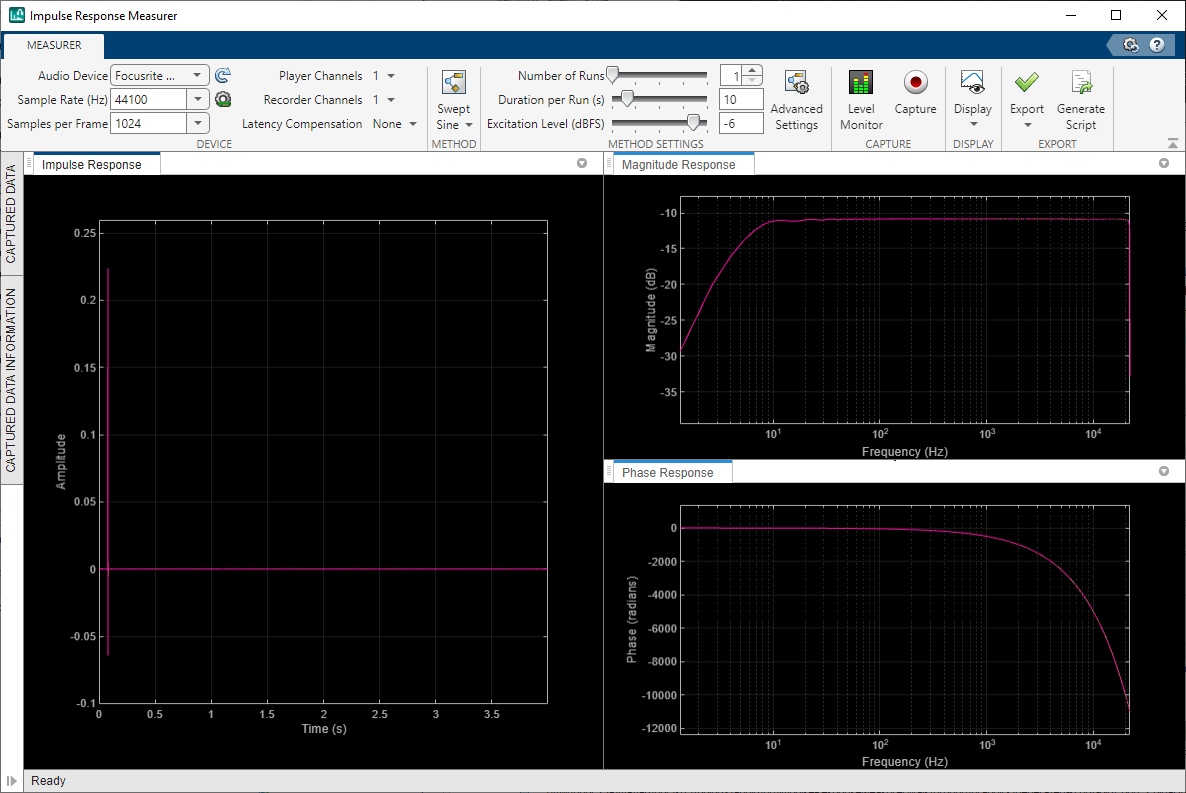The height and width of the screenshot is (793, 1186).
Task: Switch to the MEASURER ribbon tab
Action: click(x=53, y=45)
